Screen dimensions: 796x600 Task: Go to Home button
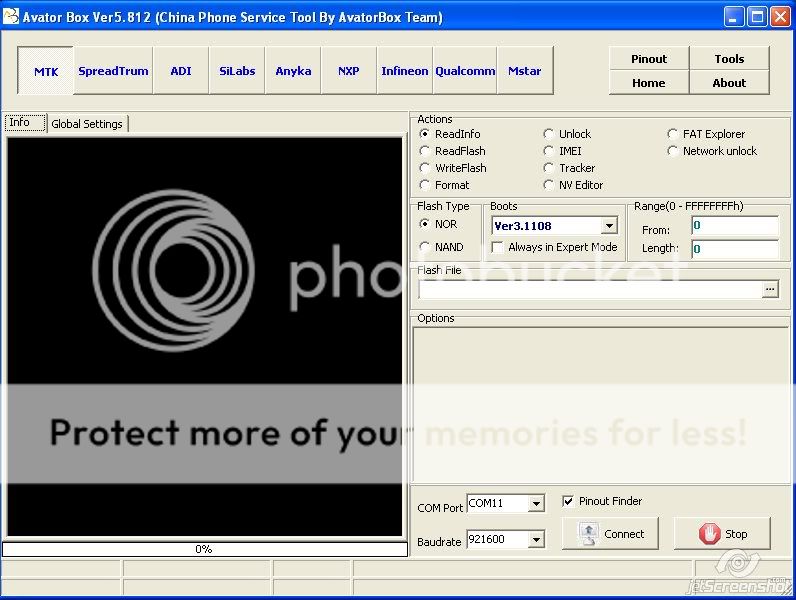(x=649, y=83)
